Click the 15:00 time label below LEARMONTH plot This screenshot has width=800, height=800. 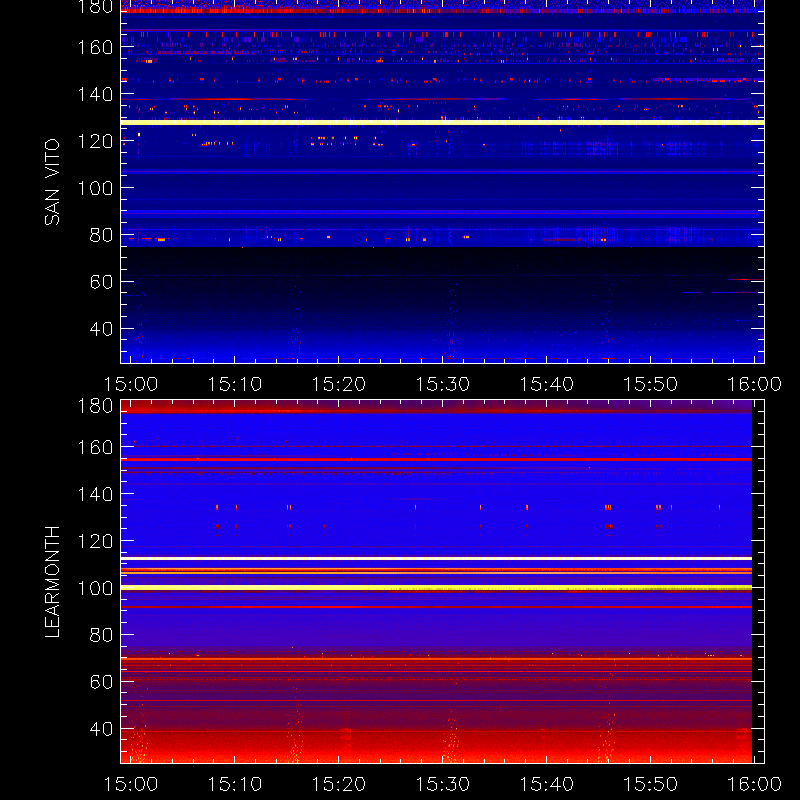[x=131, y=784]
